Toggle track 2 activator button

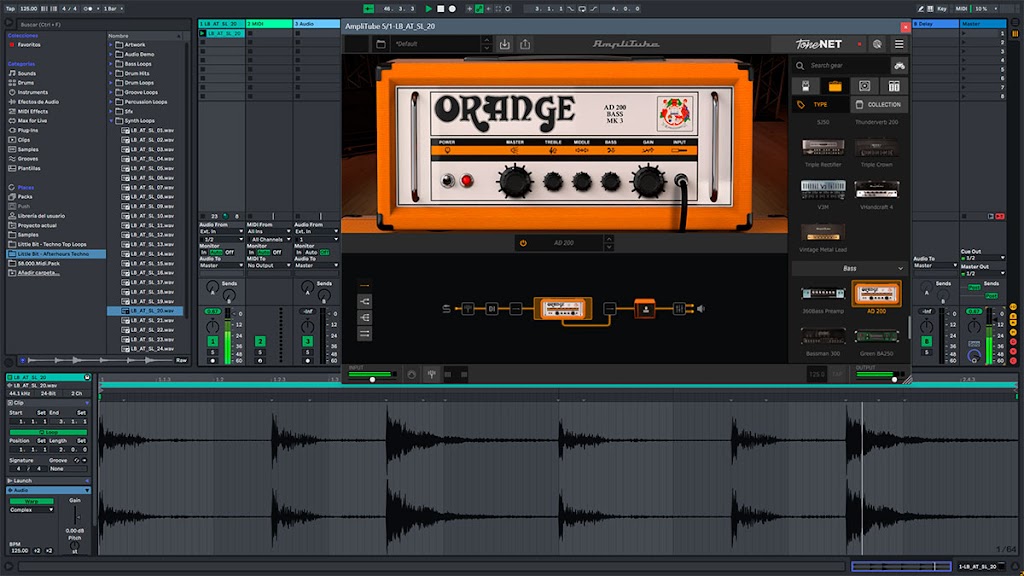[x=260, y=341]
